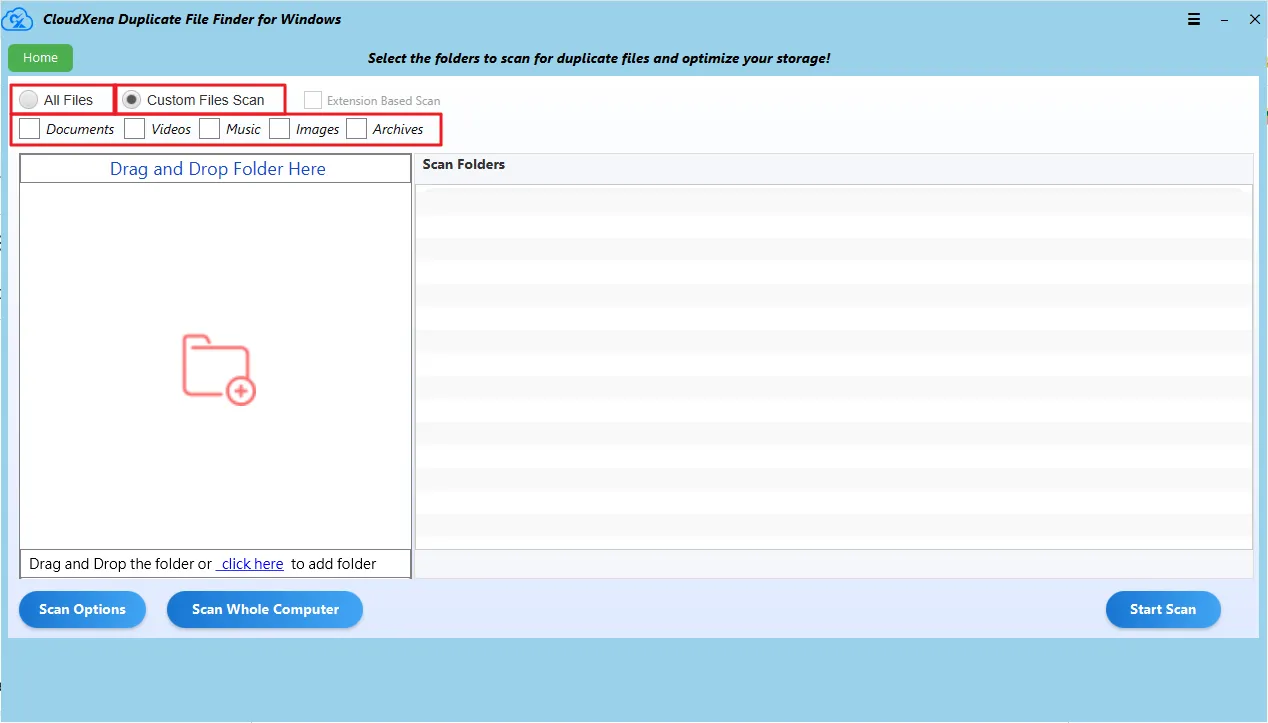Image resolution: width=1268 pixels, height=723 pixels.
Task: Follow the "click here" link to add folder
Action: click(x=252, y=564)
